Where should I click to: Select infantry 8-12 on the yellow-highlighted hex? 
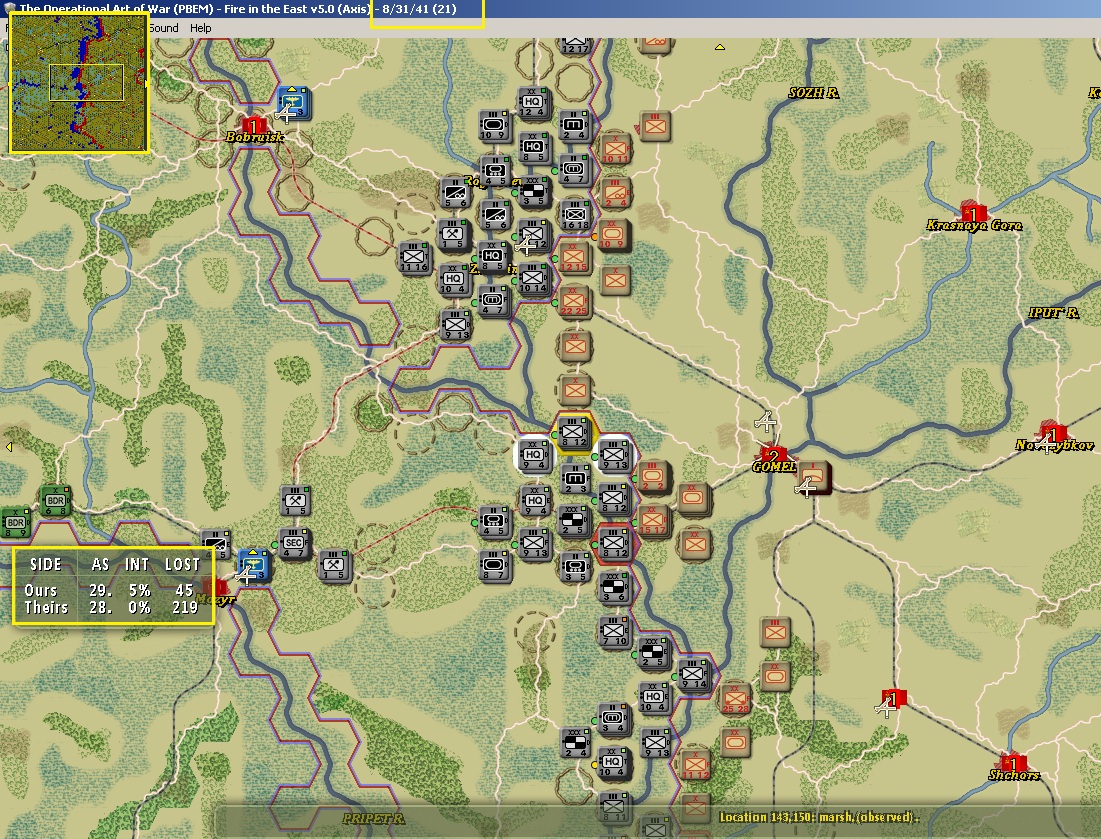[x=574, y=433]
